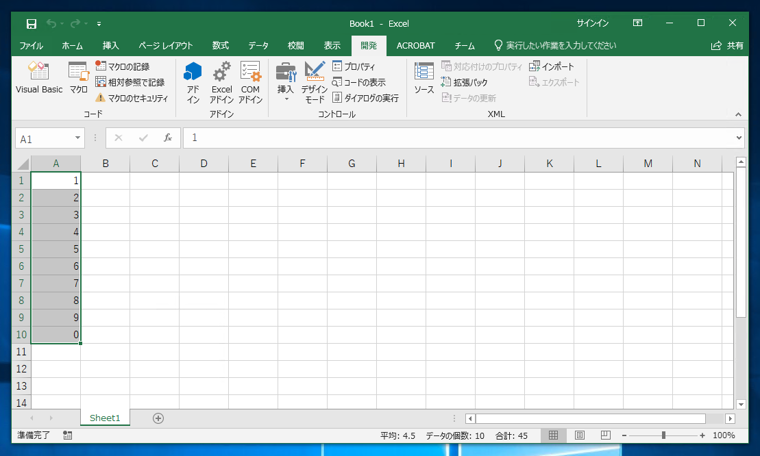760x456 pixels.
Task: Switch to the データ tab
Action: 258,46
